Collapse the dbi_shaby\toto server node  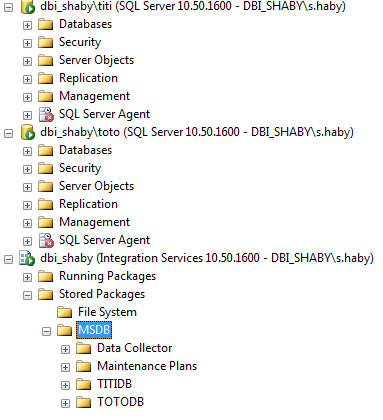tap(8, 134)
